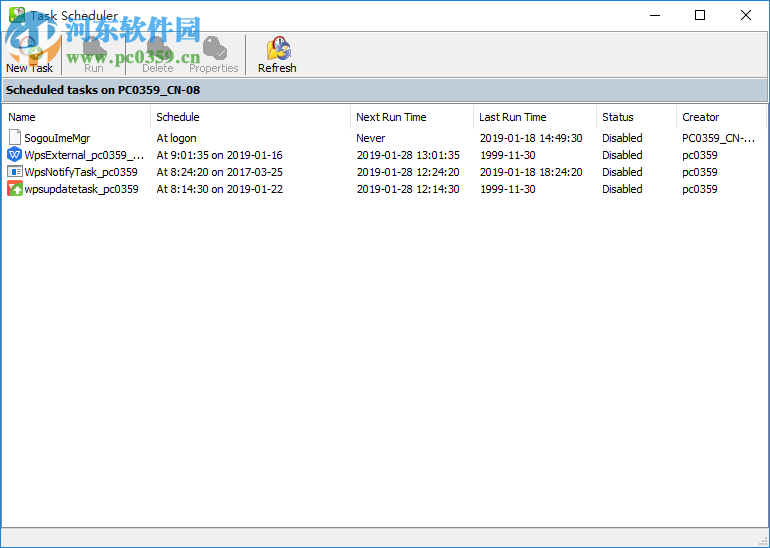Select the wpsupdatetask_pc0359 task name
Screen dimensions: 770x548
(x=82, y=189)
